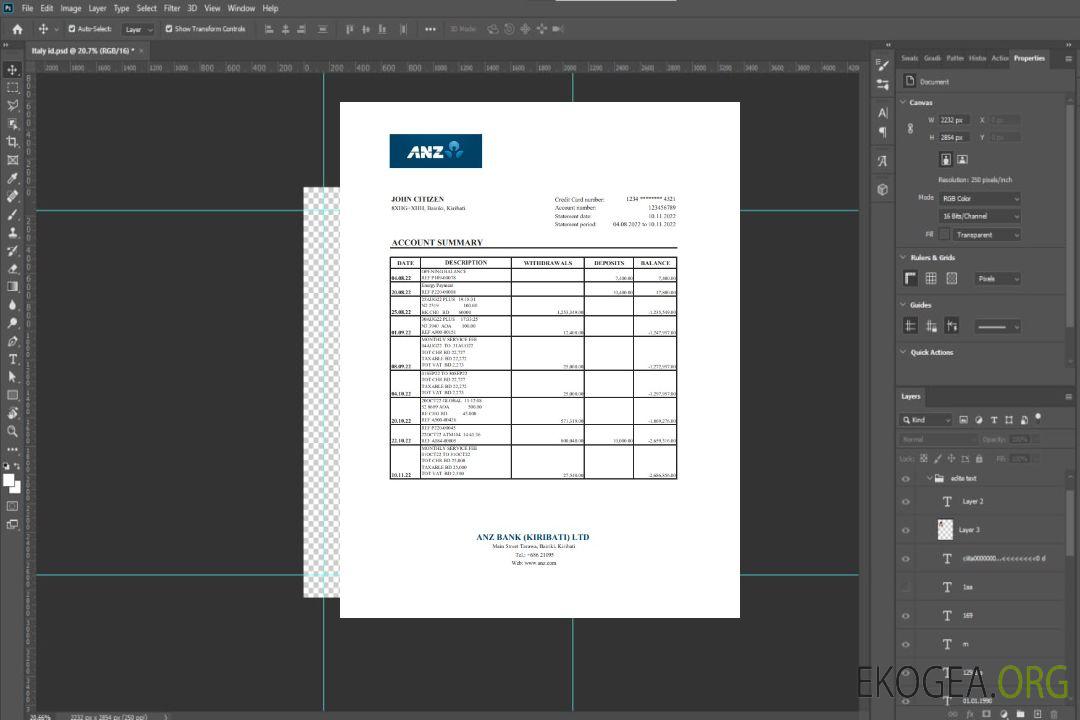The image size is (1080, 720).
Task: Select the Rectangular Marquee tool
Action: point(12,88)
